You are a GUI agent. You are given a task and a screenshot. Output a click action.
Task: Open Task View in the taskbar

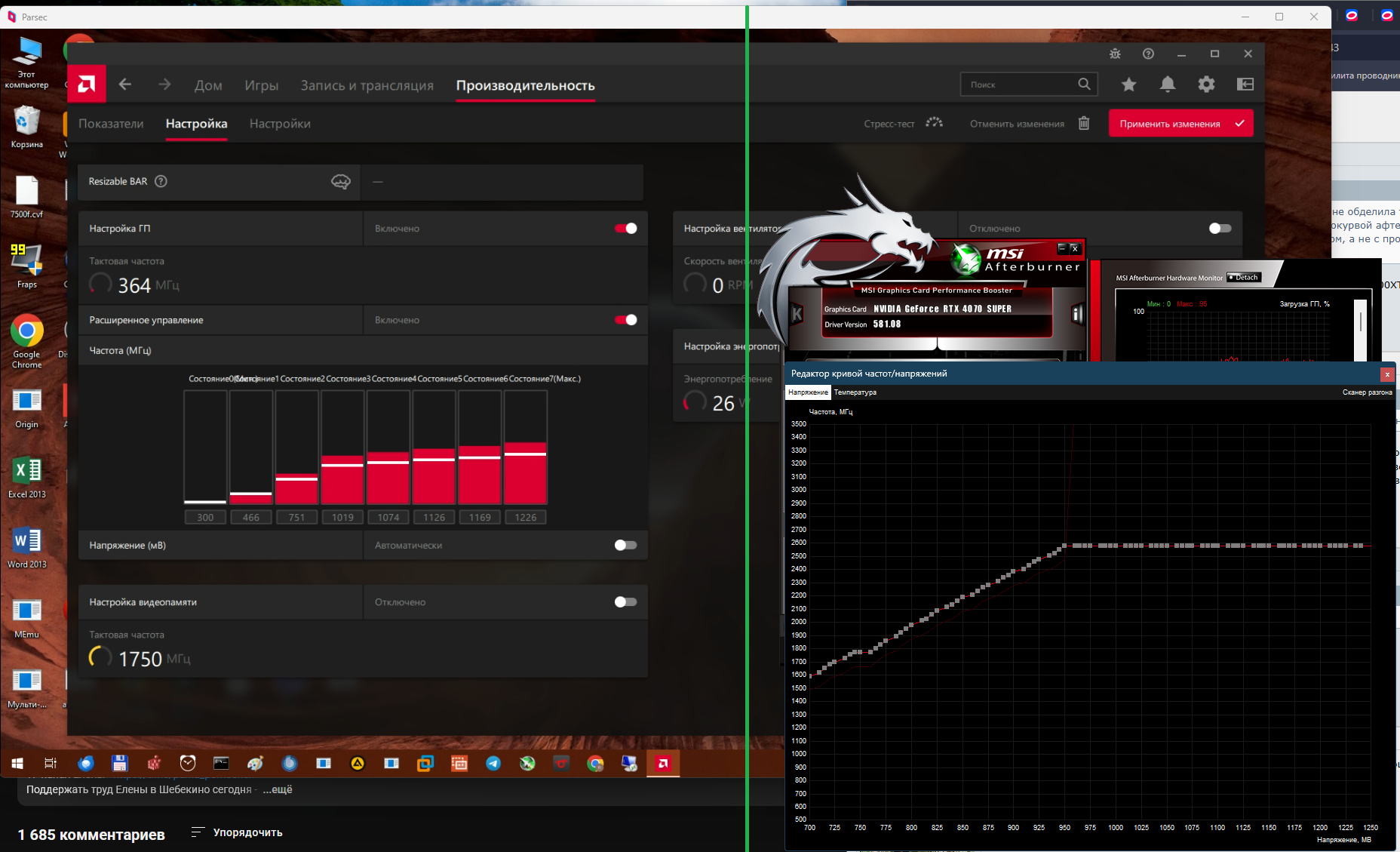coord(51,764)
